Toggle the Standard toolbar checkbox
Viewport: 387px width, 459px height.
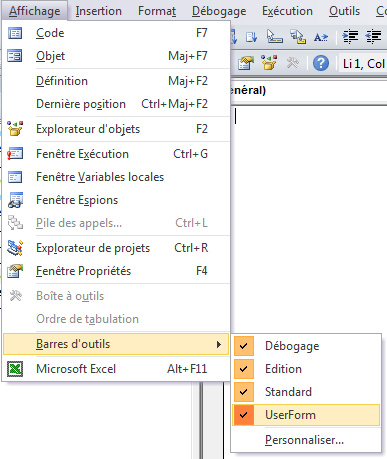[x=306, y=392]
